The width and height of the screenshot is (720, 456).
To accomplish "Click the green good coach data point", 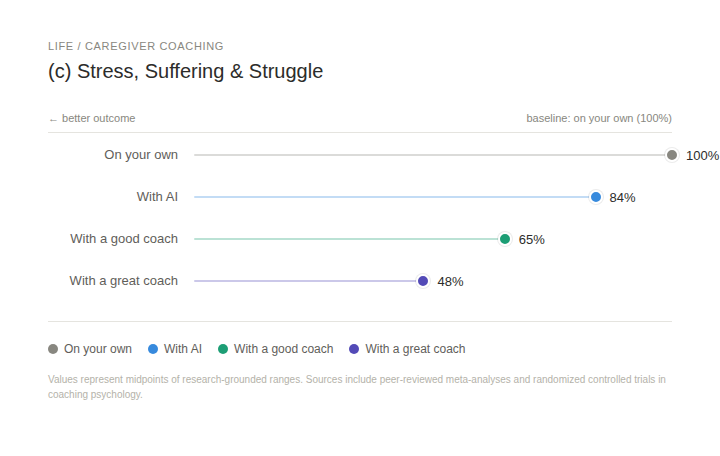I will pos(505,239).
